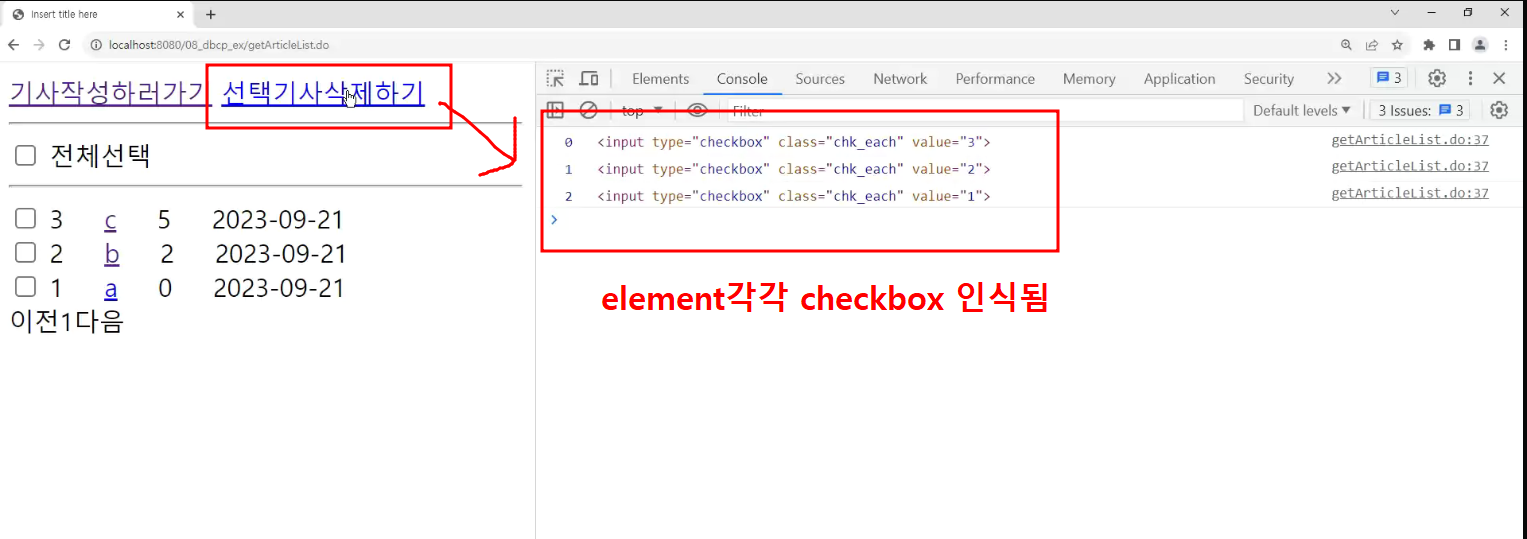Open DevTools settings gear
The width and height of the screenshot is (1527, 539).
1437,78
